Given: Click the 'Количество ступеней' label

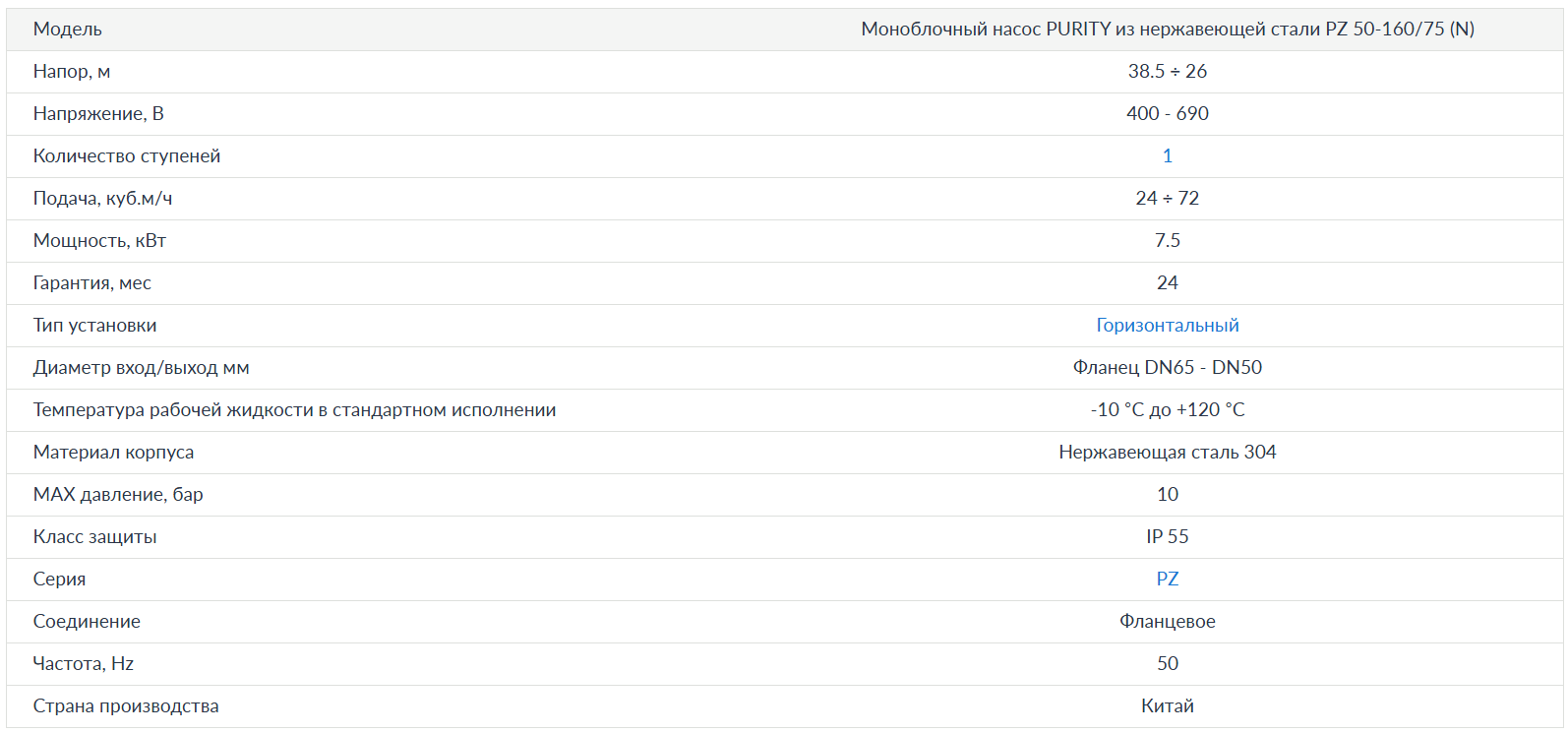Looking at the screenshot, I should tap(127, 155).
